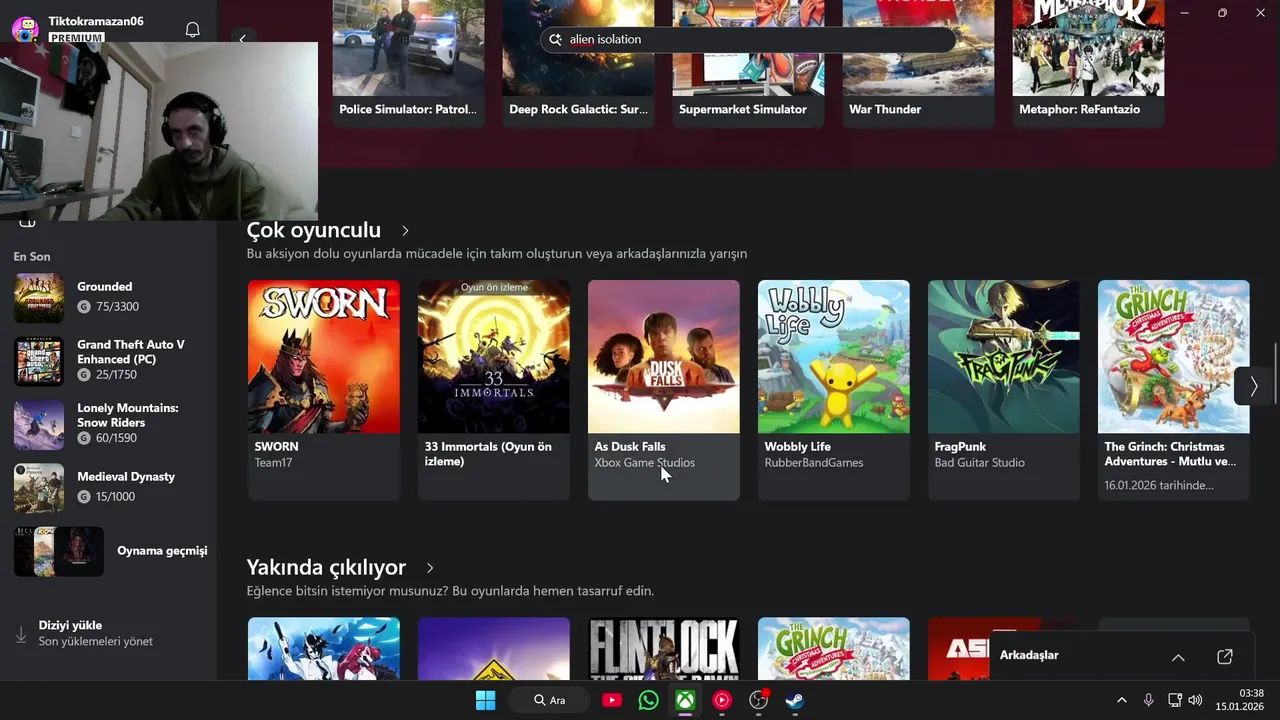Click the Snow Riders cover thumbnail in sidebar
This screenshot has height=720, width=1280.
tap(39, 425)
